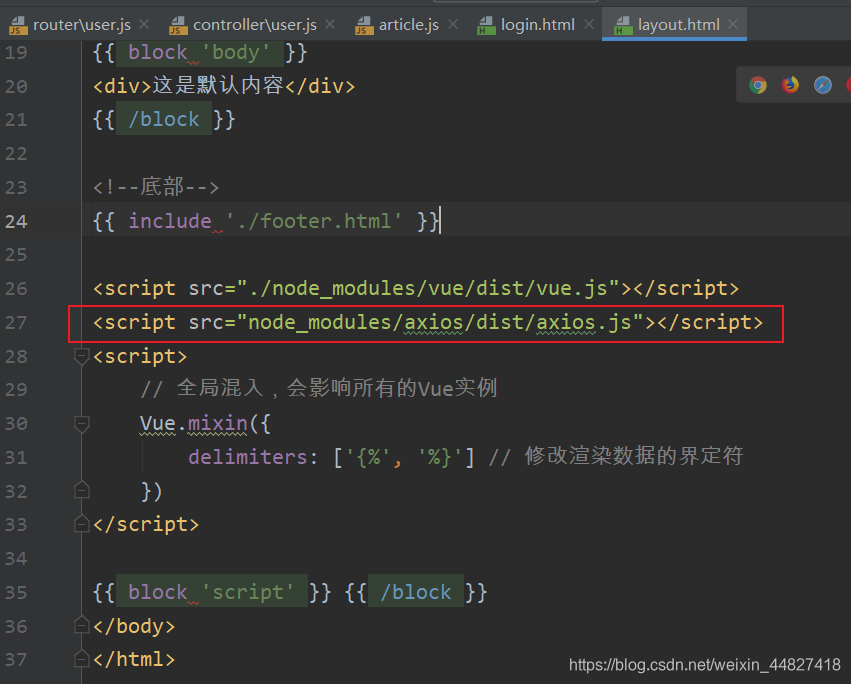Switch to router\user.js tab
This screenshot has width=851, height=684.
(x=81, y=25)
